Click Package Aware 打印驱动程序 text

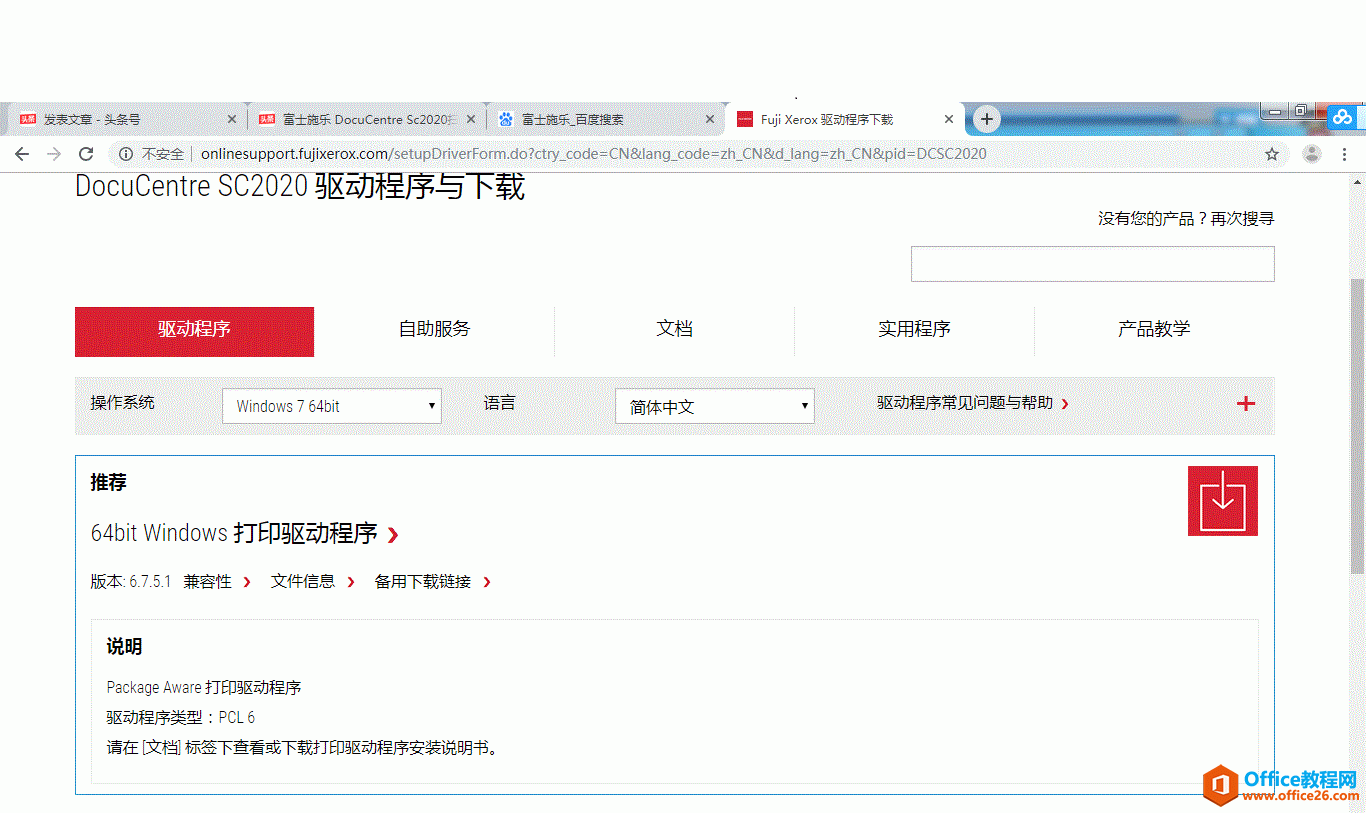coord(204,687)
